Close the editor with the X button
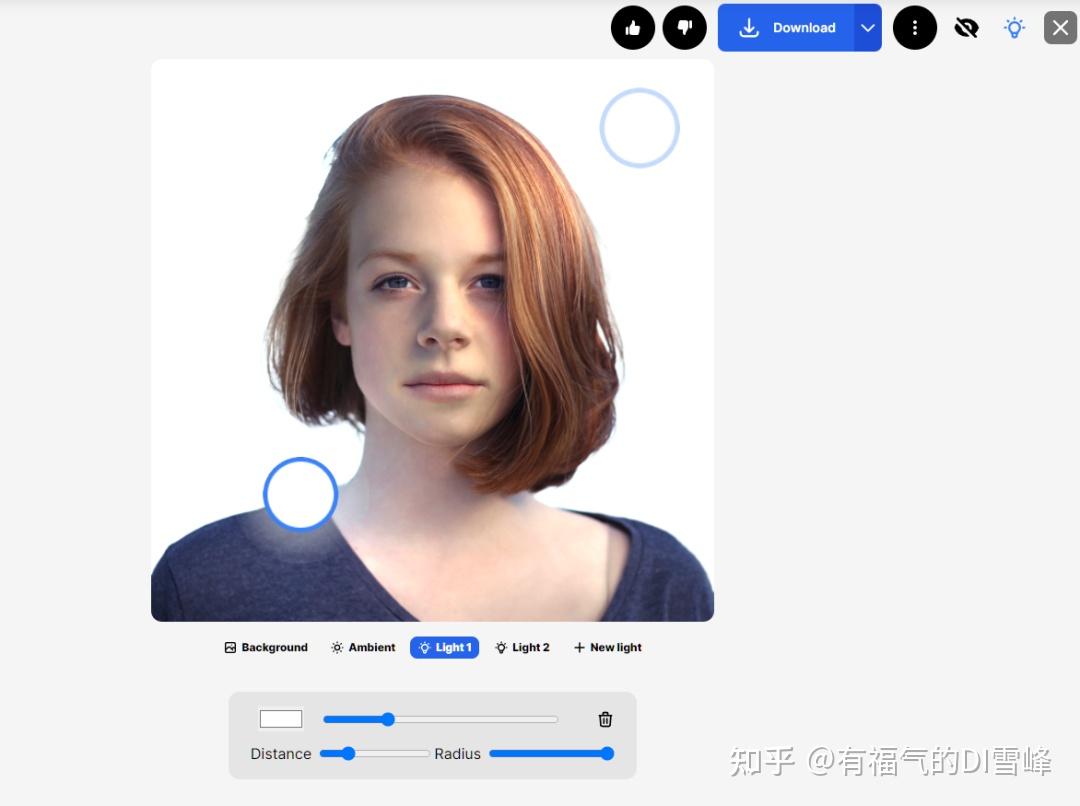The width and height of the screenshot is (1080, 806). tap(1060, 28)
